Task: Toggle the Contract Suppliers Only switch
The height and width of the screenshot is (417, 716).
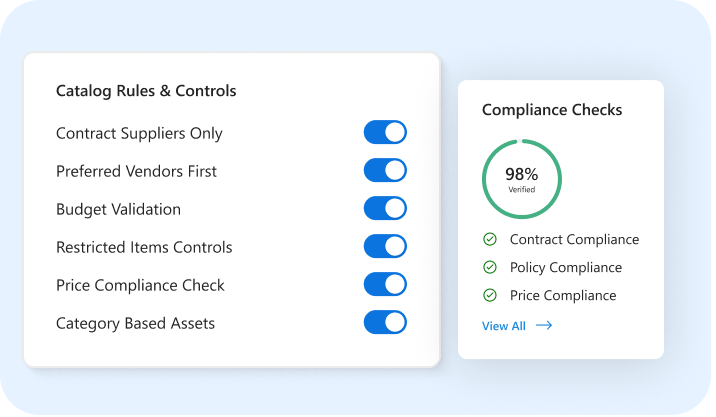Action: tap(385, 132)
